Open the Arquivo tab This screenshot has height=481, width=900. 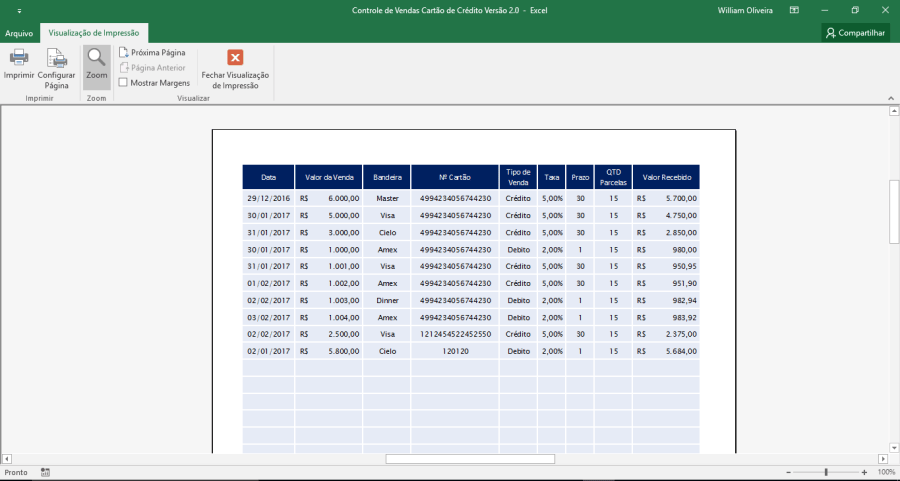(x=19, y=33)
